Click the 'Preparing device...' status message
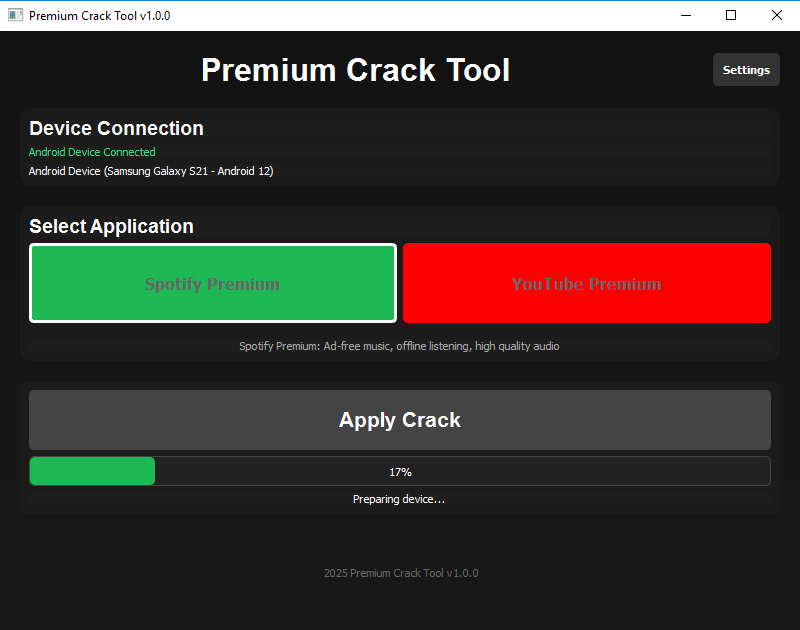The width and height of the screenshot is (800, 630). (x=399, y=499)
